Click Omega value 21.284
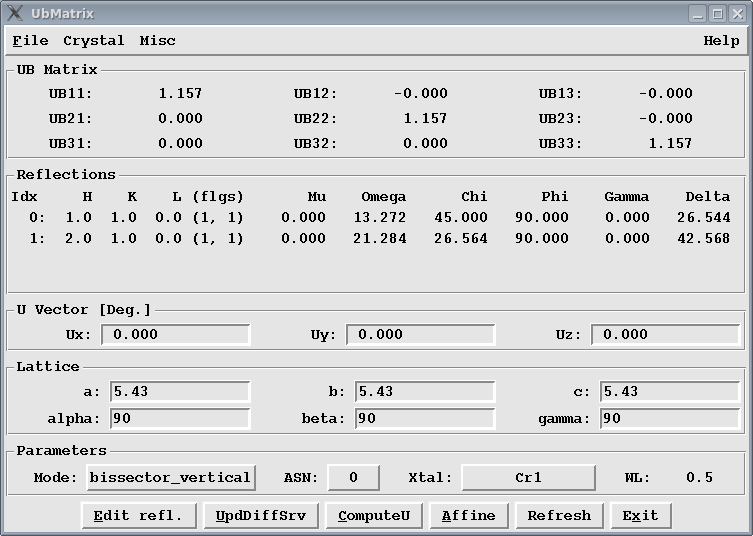 tap(380, 239)
